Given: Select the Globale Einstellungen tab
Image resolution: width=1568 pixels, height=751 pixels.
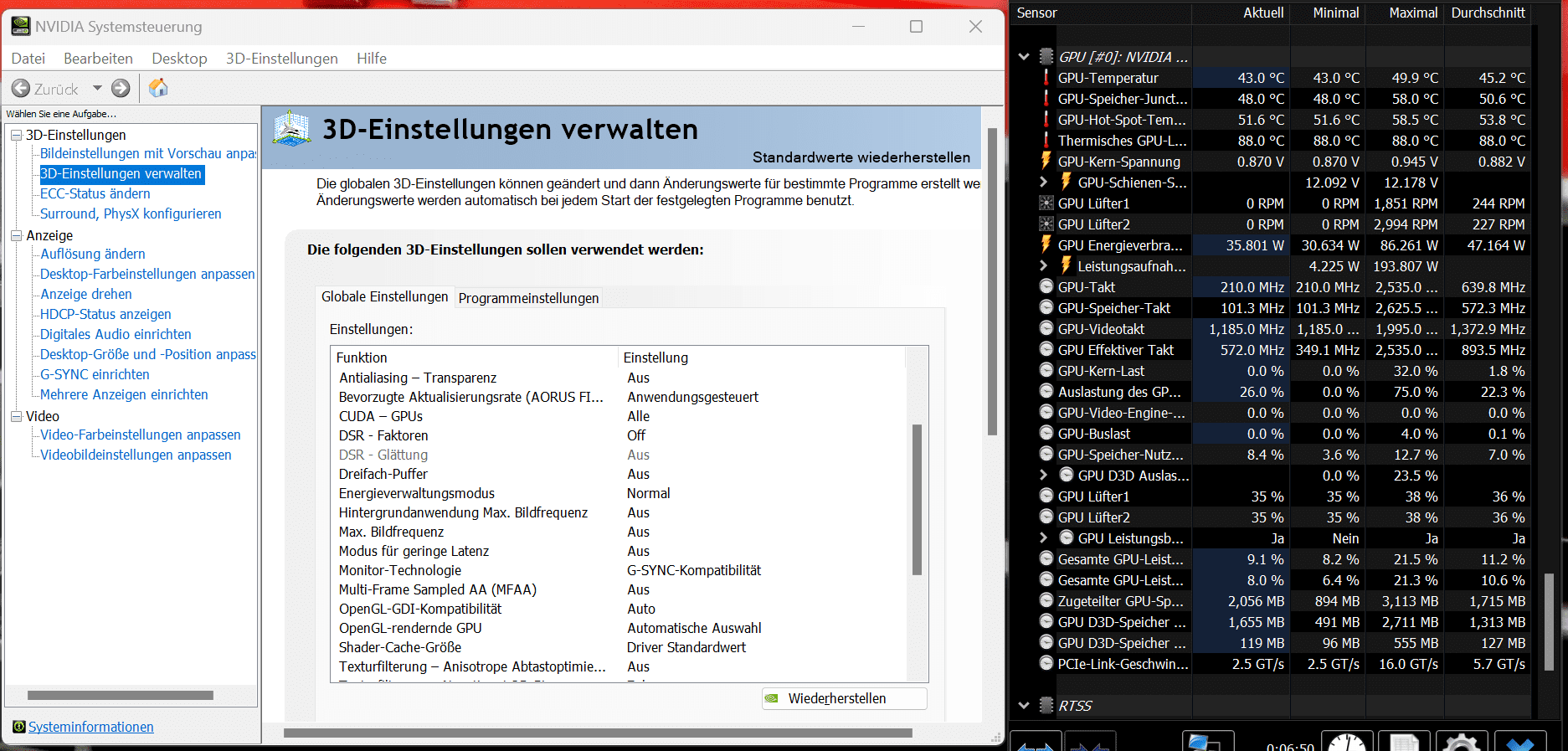Looking at the screenshot, I should [x=385, y=296].
